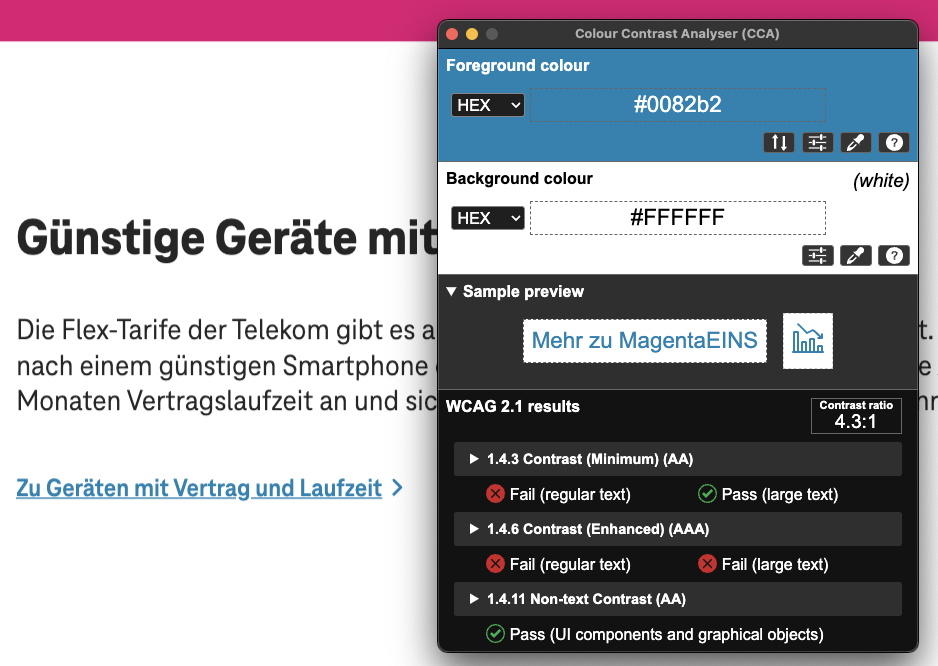Open the background colour sliders panel
Viewport: 938px width, 666px height.
tap(817, 255)
